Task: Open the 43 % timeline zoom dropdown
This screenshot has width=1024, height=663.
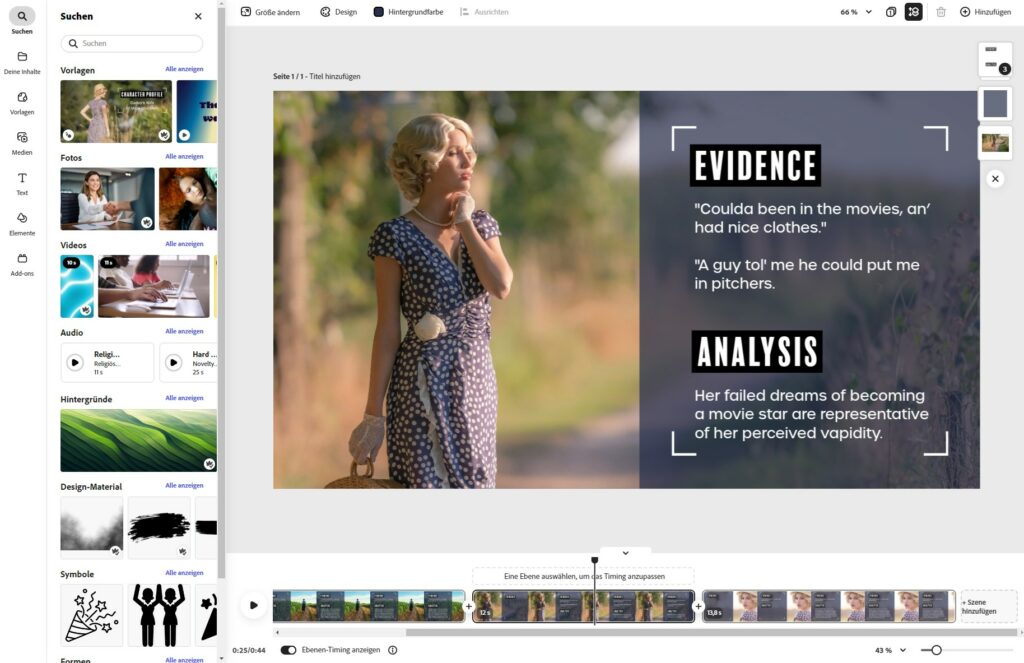Action: click(890, 650)
